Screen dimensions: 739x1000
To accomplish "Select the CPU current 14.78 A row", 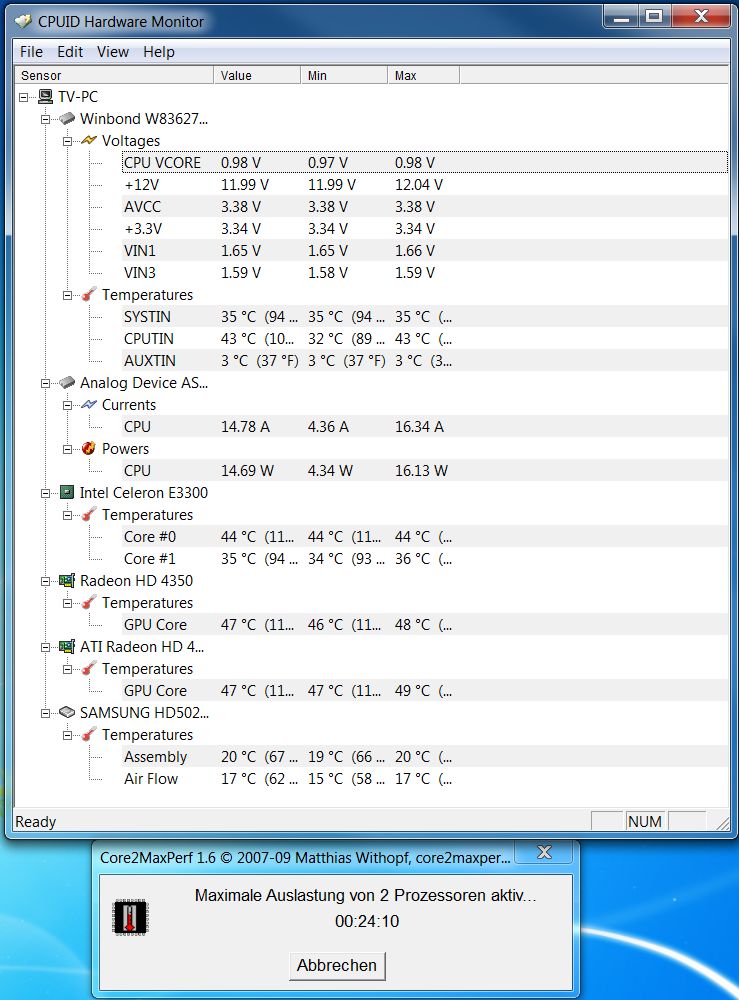I will [425, 427].
